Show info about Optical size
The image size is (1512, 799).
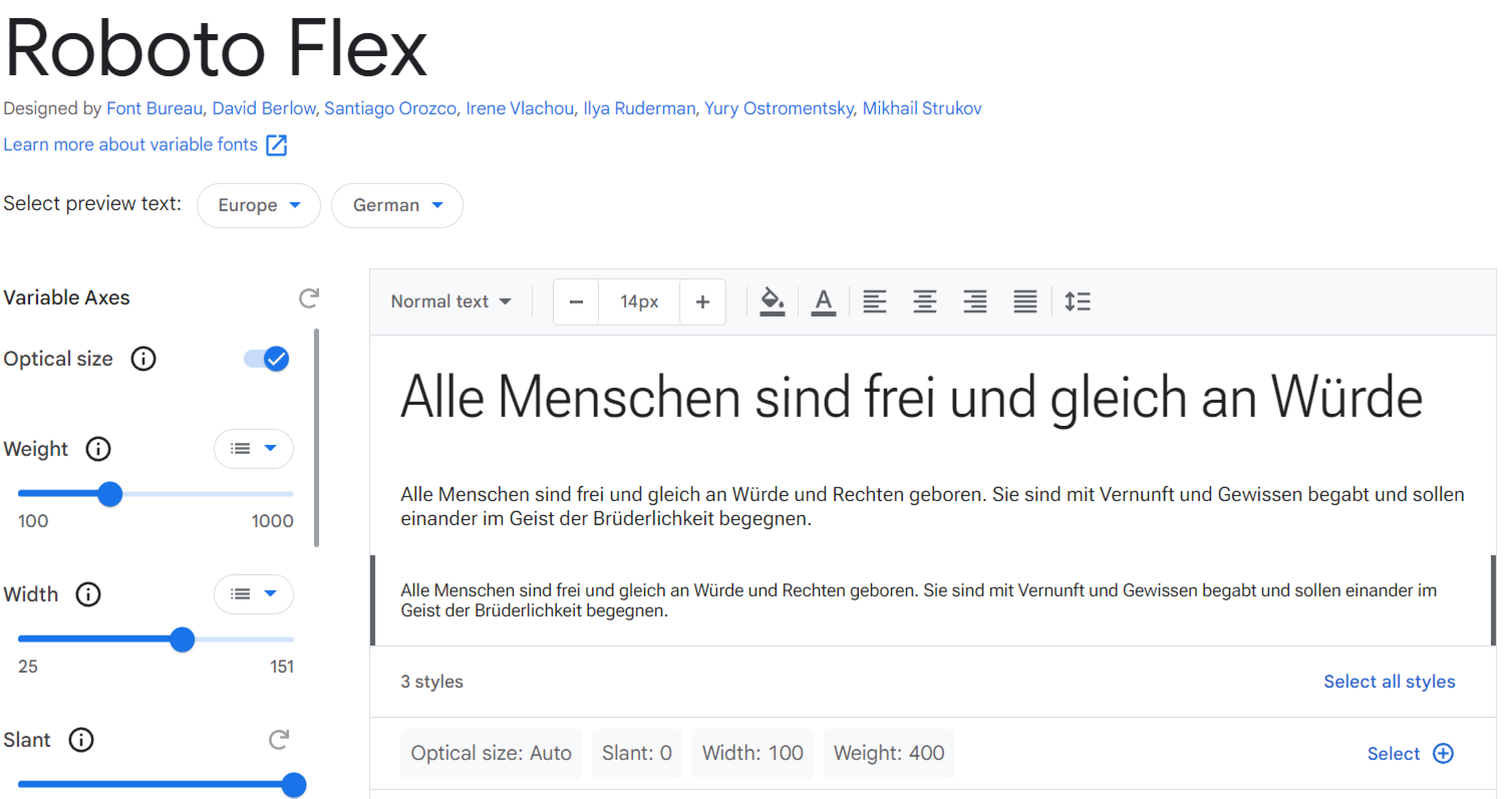(143, 359)
